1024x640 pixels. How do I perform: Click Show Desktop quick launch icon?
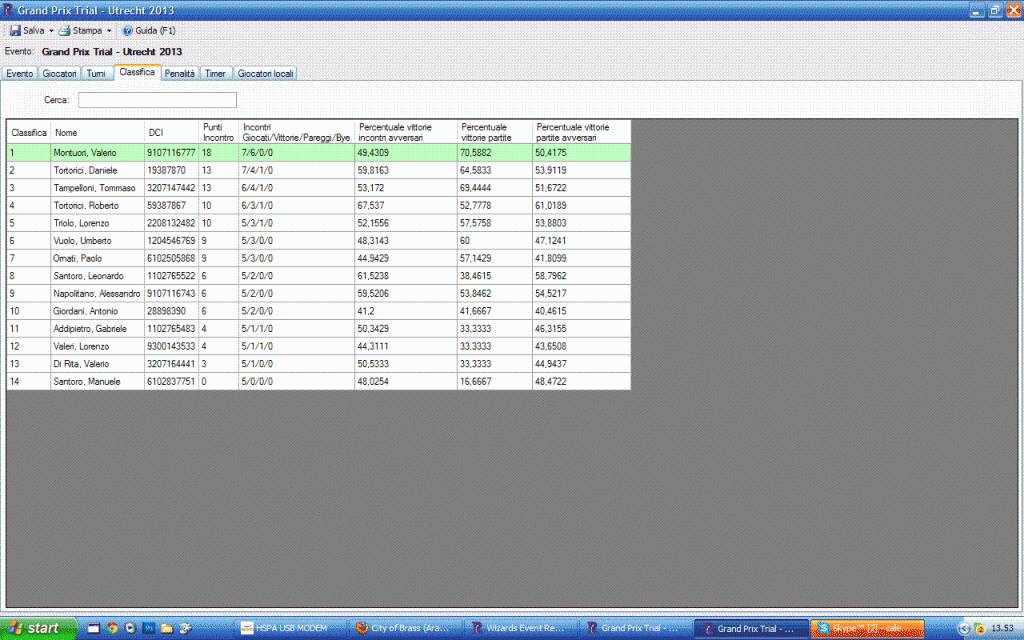coord(93,629)
